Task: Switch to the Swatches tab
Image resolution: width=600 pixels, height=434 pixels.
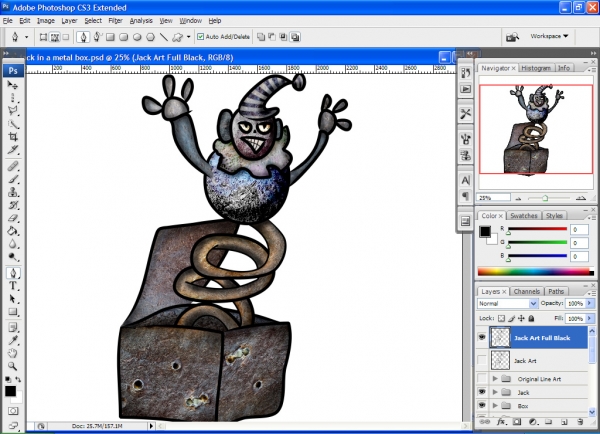Action: coord(523,216)
